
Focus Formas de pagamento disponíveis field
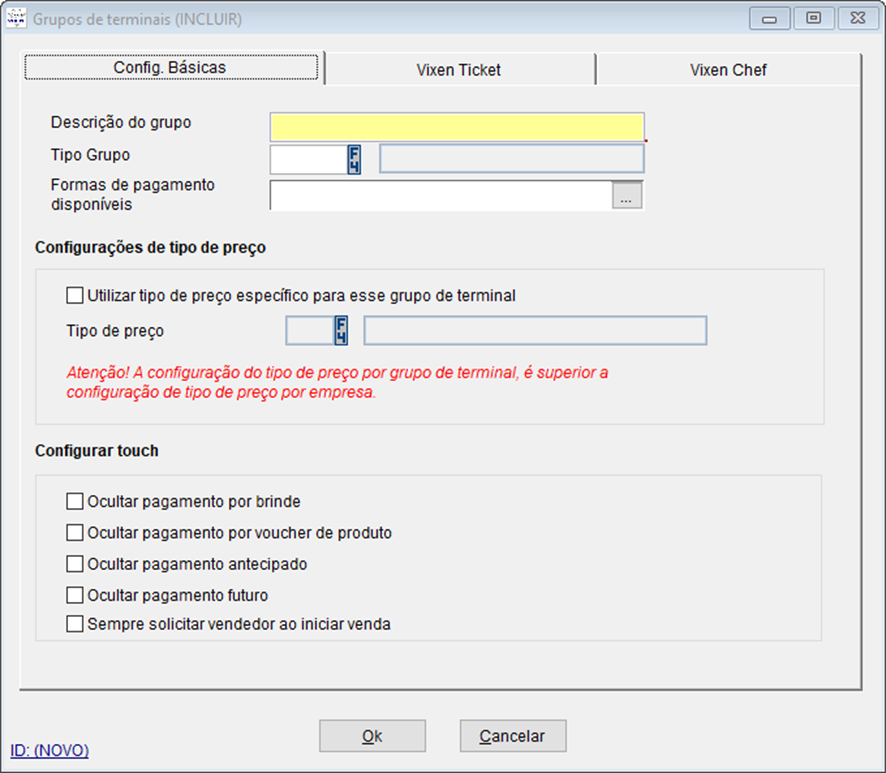click(441, 196)
